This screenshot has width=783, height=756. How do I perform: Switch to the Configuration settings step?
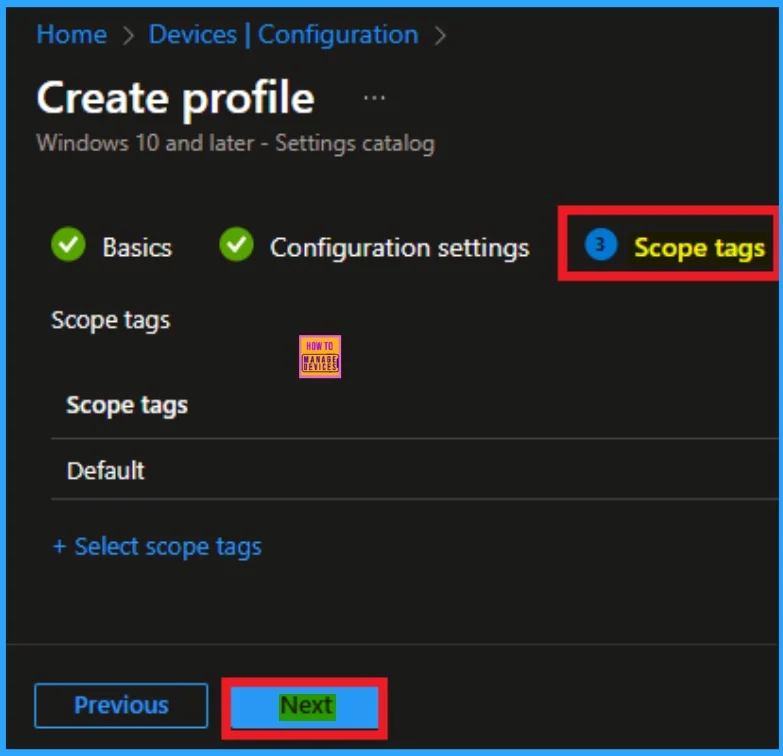point(399,248)
